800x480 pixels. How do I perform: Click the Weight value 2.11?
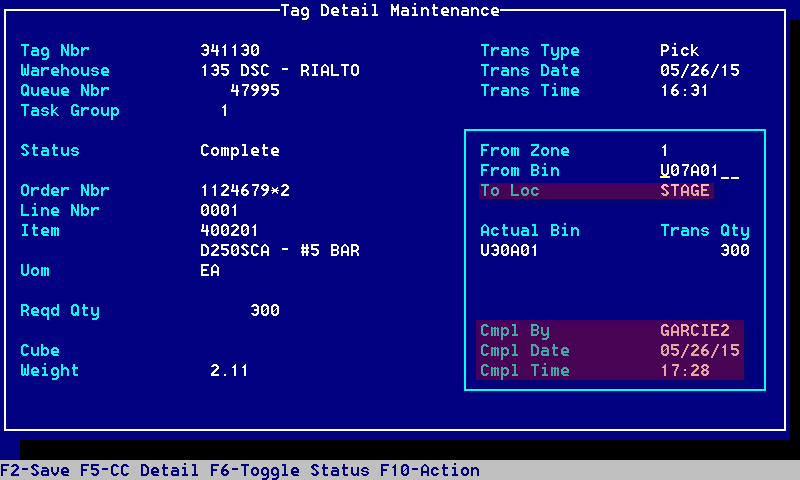click(x=230, y=371)
